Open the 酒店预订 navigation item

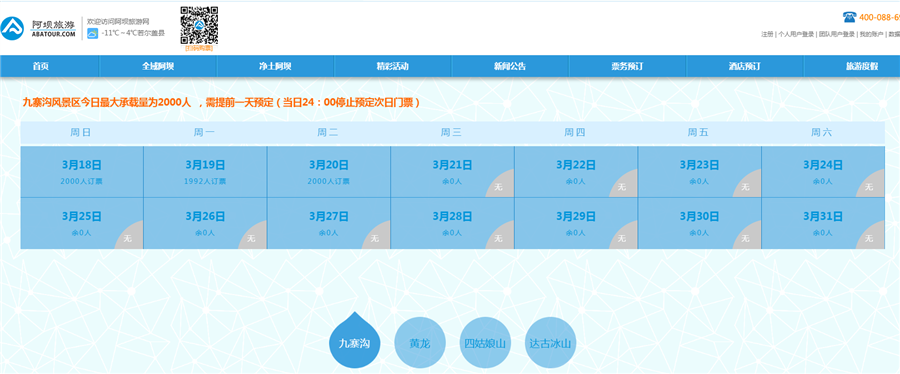[x=744, y=66]
